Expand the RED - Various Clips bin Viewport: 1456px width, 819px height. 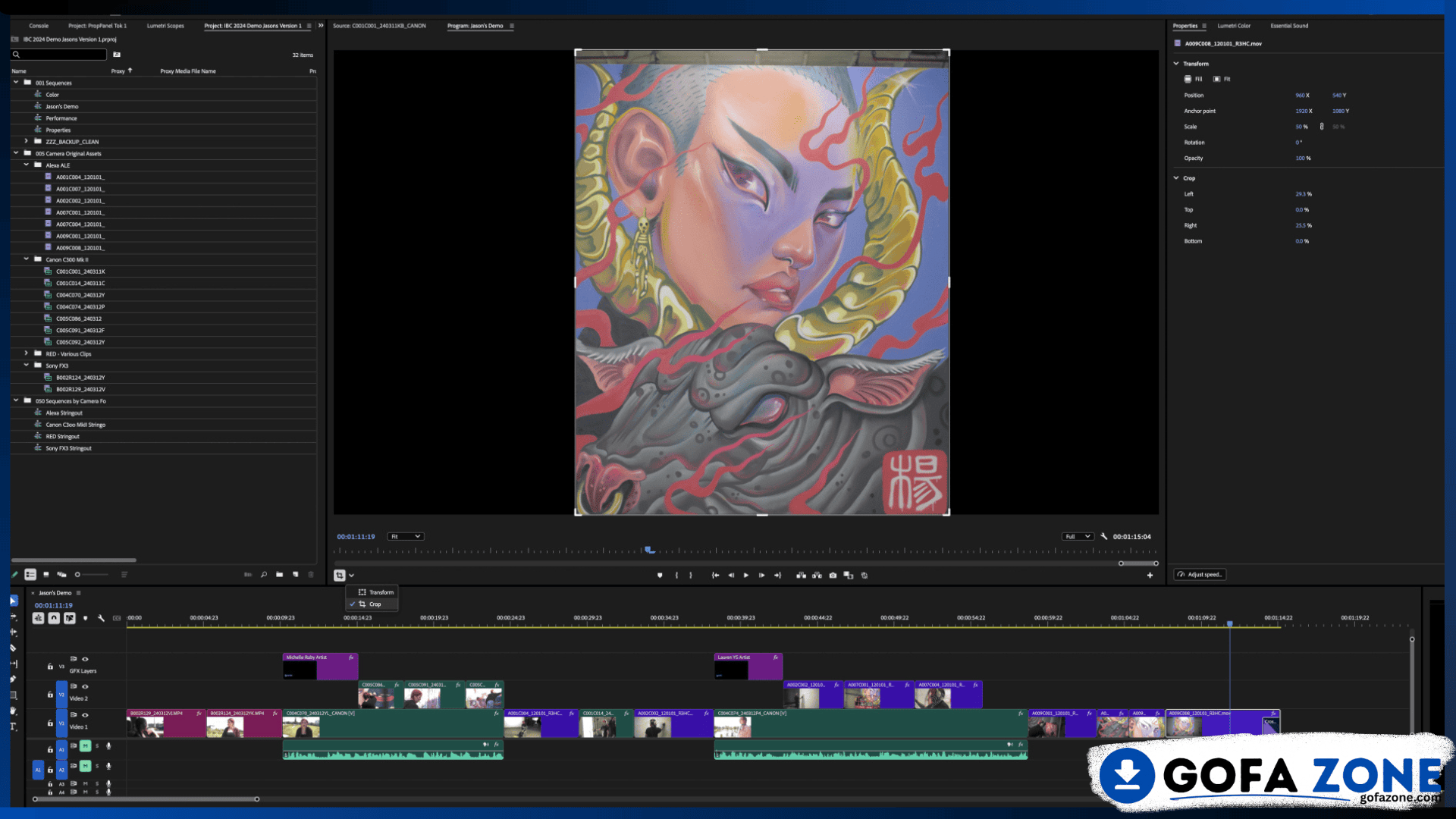pos(26,353)
